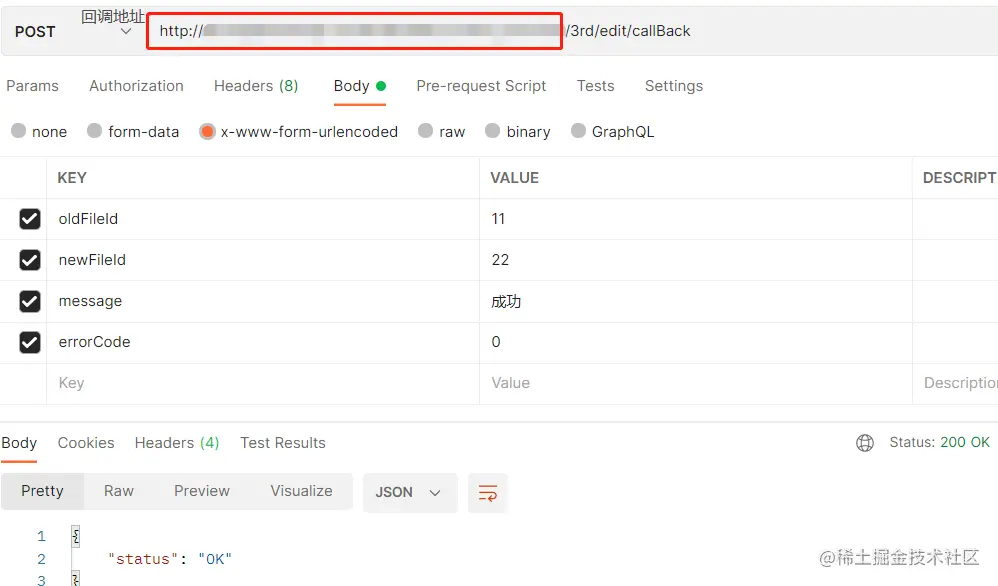Select the request Body tab
The width and height of the screenshot is (998, 586).
click(360, 86)
